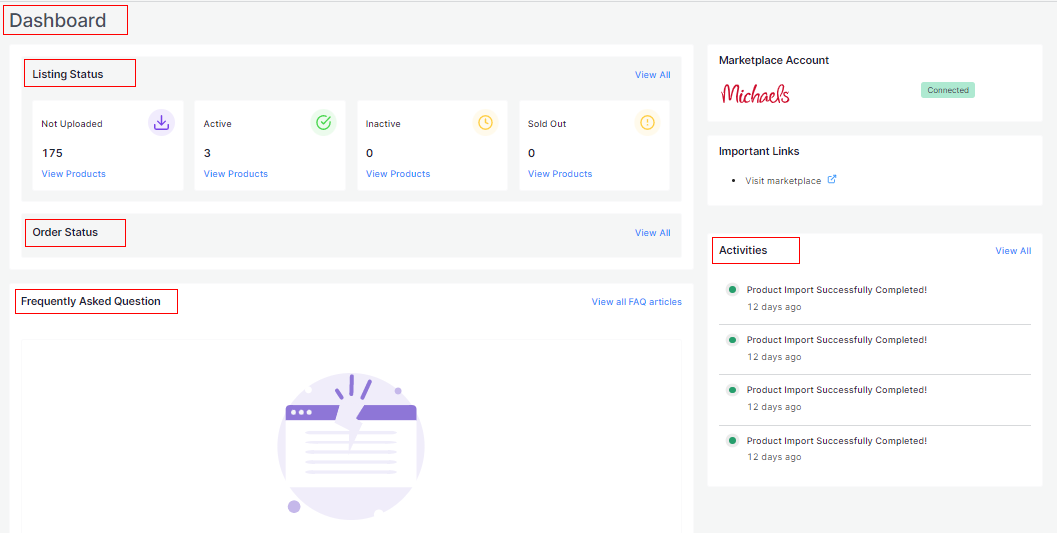Click the Not Uploaded download icon
1057x533 pixels.
coord(161,122)
